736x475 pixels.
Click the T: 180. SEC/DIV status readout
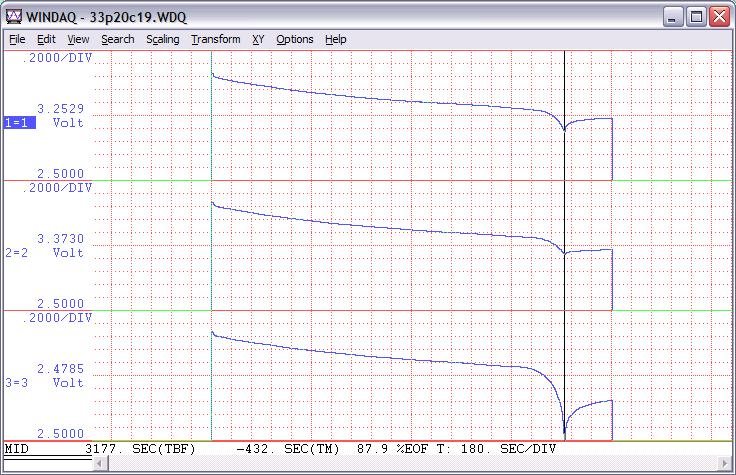(x=496, y=449)
